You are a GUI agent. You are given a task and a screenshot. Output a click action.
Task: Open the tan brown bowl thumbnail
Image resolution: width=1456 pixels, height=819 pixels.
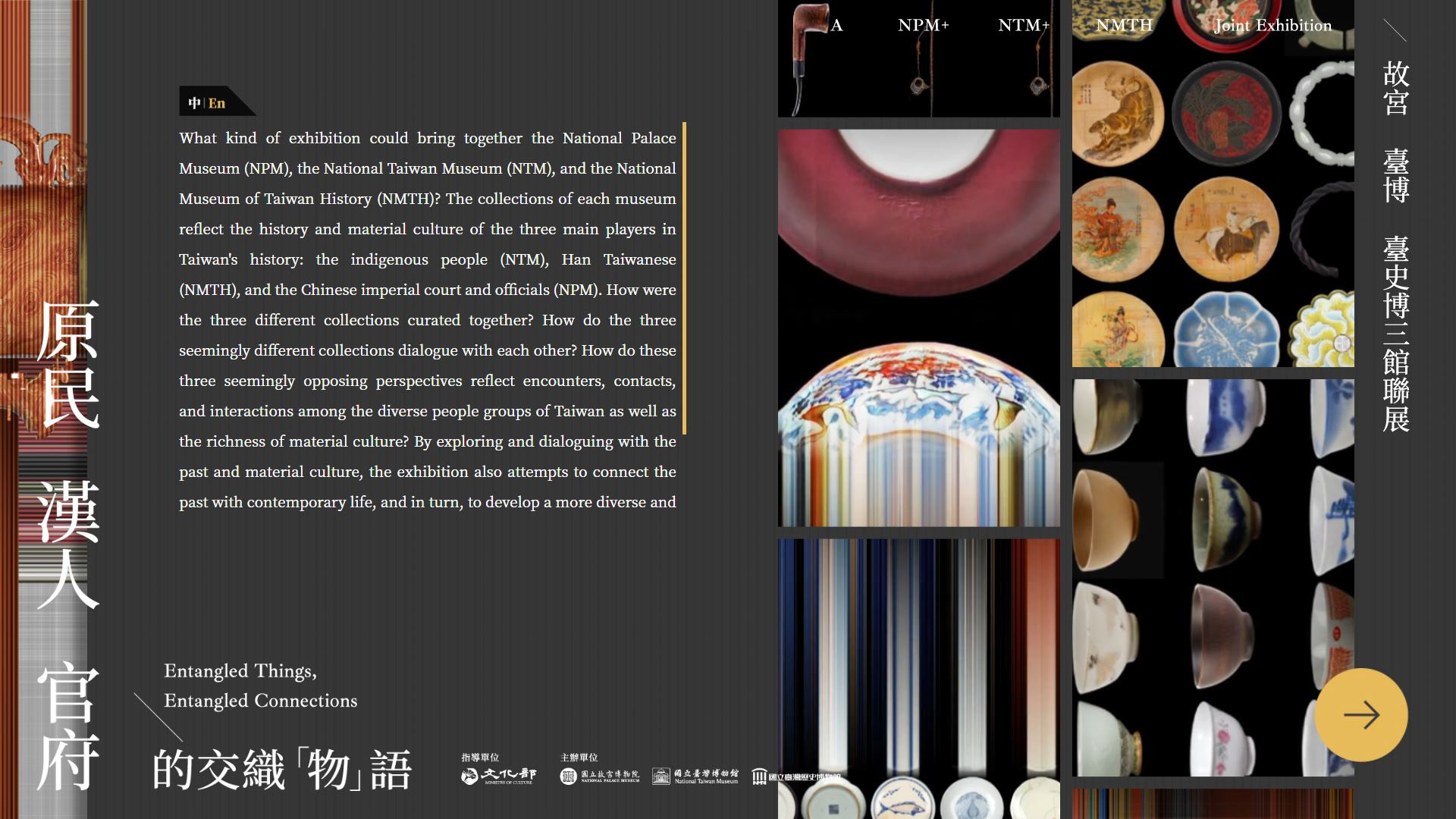coord(1105,519)
